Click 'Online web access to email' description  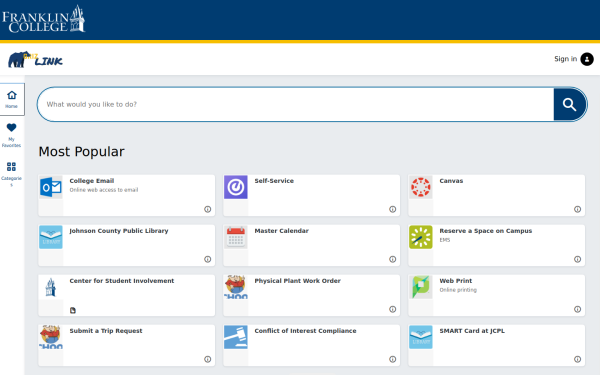tap(104, 190)
